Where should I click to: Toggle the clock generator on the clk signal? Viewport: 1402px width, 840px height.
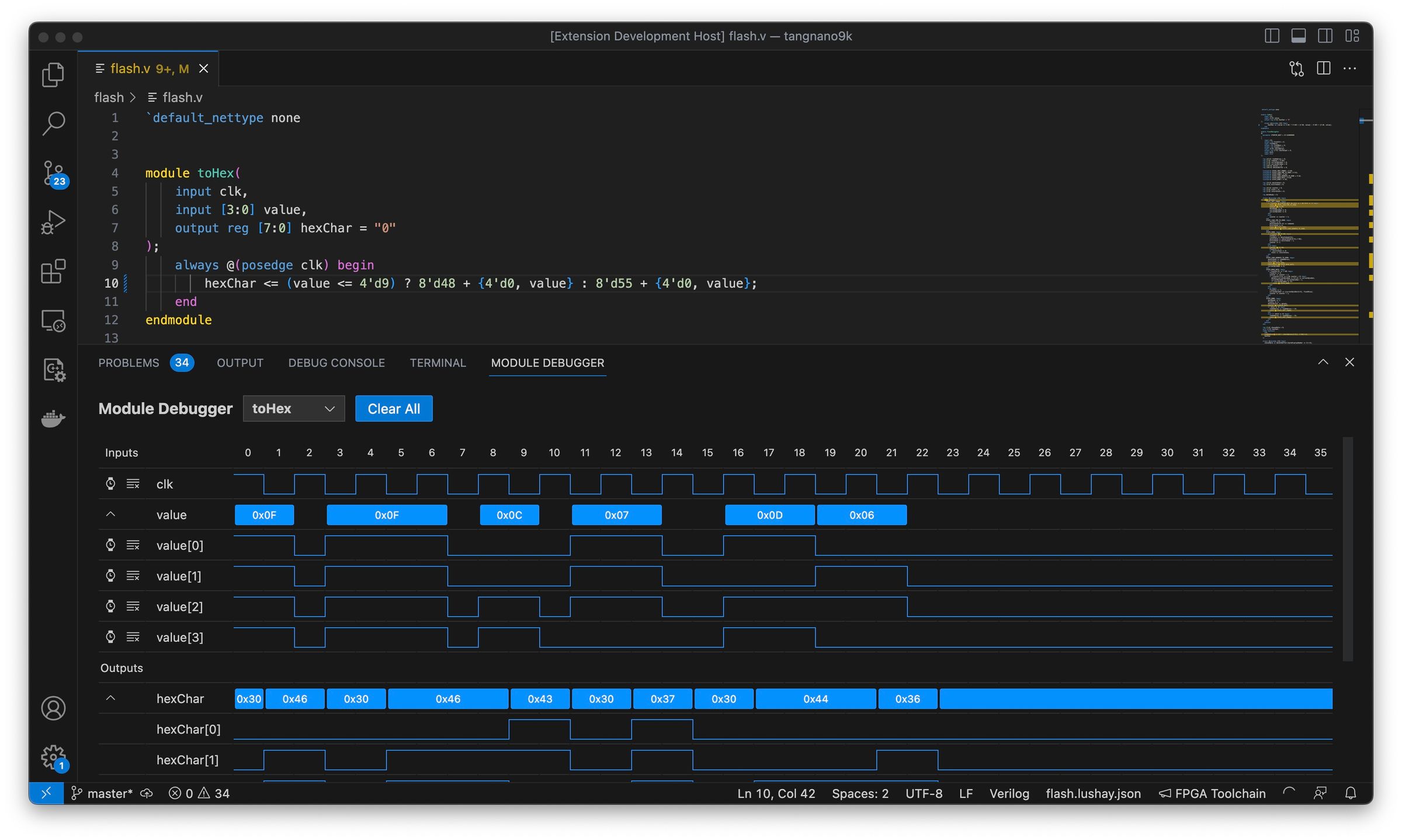pos(110,484)
